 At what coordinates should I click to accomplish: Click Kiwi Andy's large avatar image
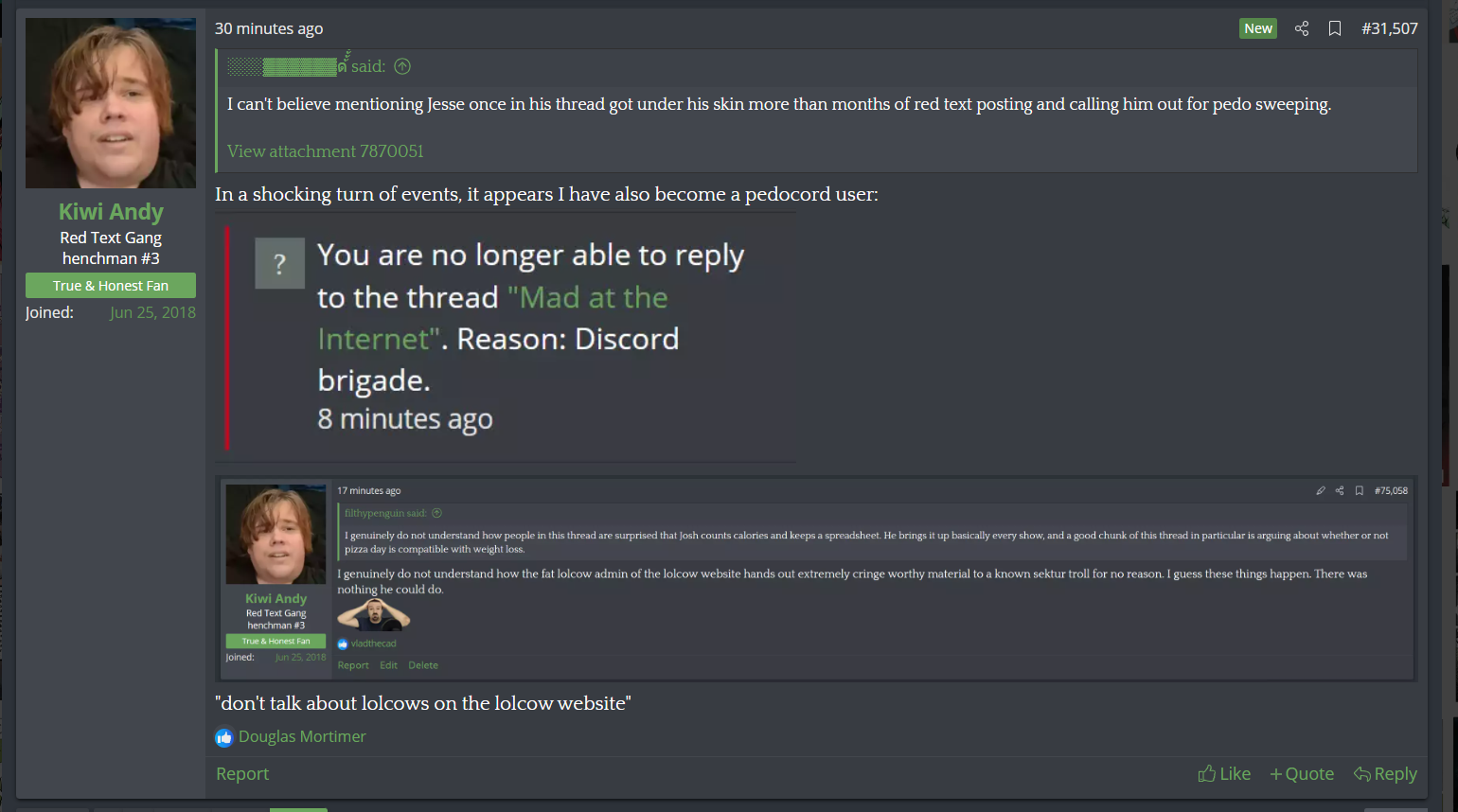[x=111, y=103]
